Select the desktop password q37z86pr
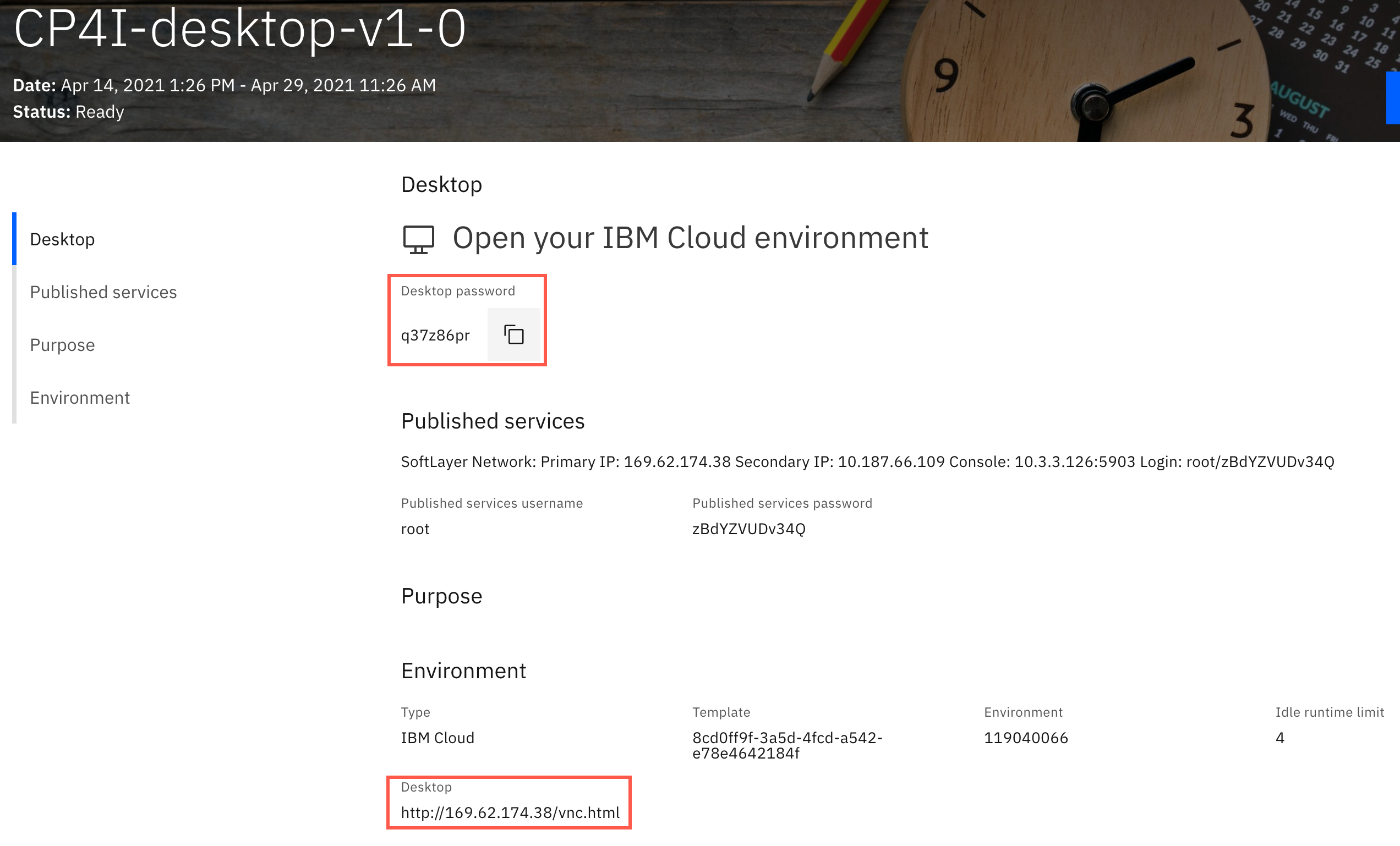1400x846 pixels. click(x=435, y=335)
